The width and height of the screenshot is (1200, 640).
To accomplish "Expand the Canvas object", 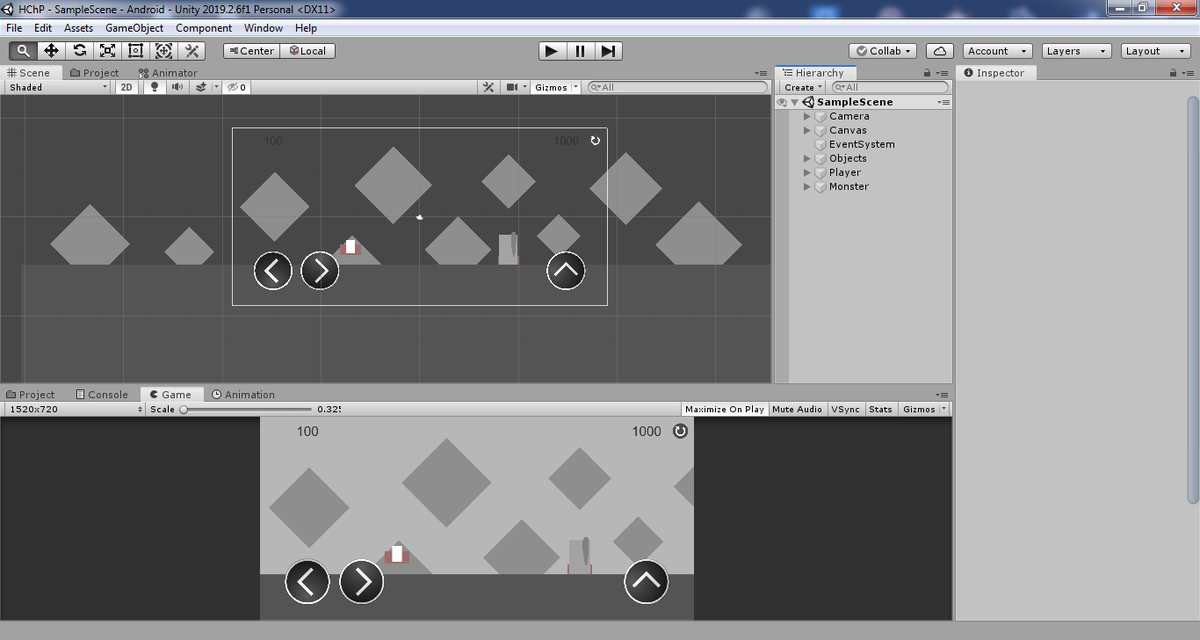I will (807, 130).
